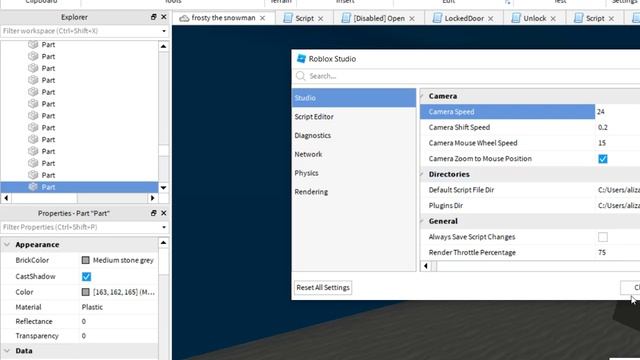Viewport: 640px width, 360px height.
Task: Enable Always Save Script Changes checkbox
Action: click(x=603, y=237)
